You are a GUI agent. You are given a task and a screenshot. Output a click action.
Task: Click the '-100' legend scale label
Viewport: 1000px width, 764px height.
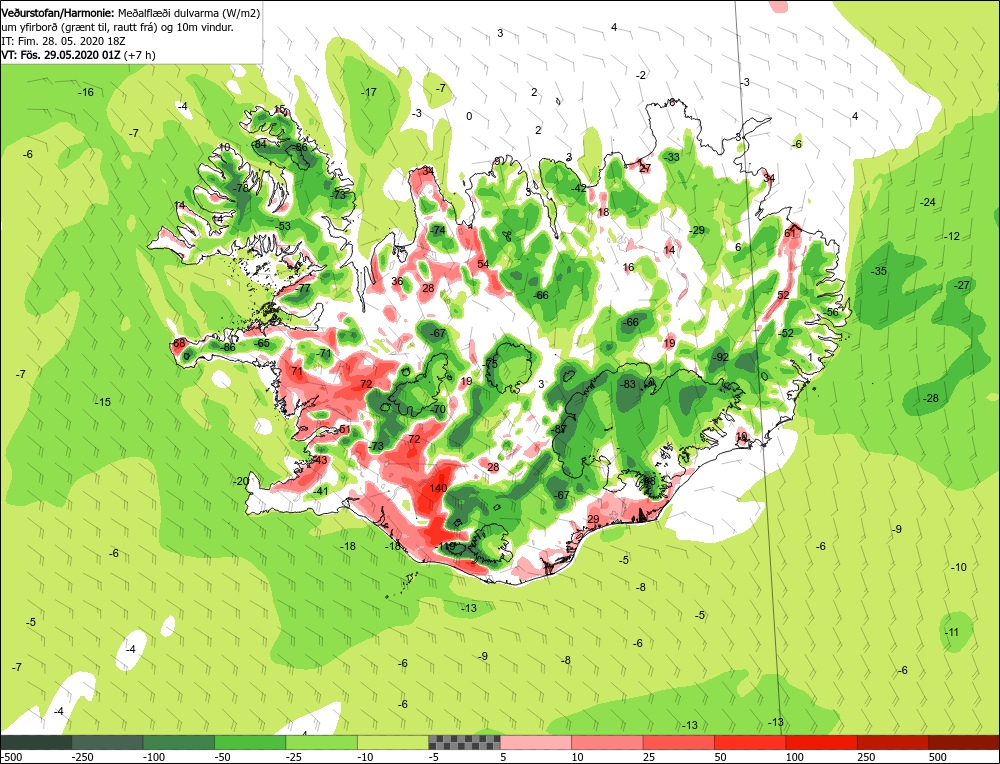point(154,757)
